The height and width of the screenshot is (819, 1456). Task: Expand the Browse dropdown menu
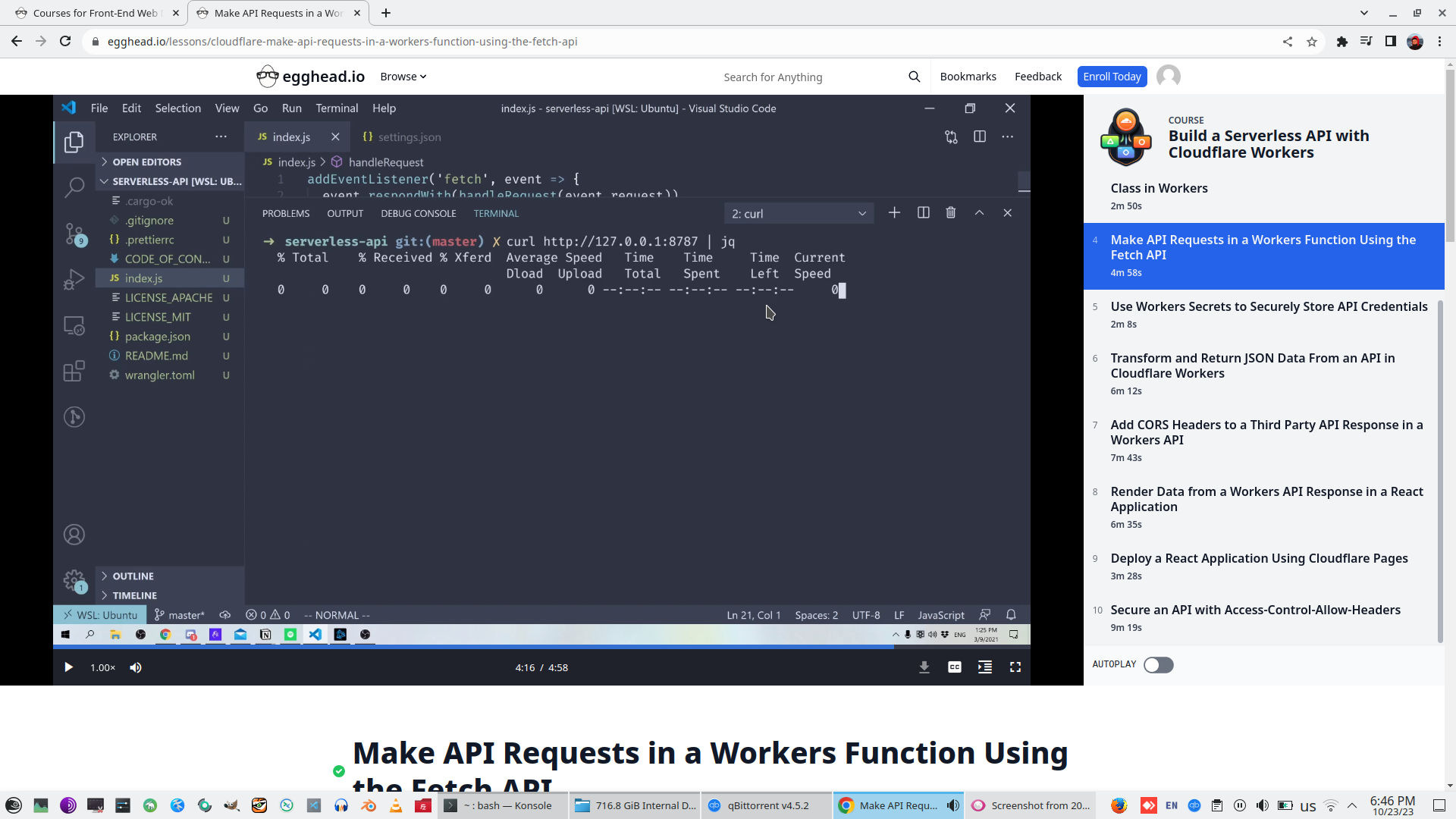point(403,77)
